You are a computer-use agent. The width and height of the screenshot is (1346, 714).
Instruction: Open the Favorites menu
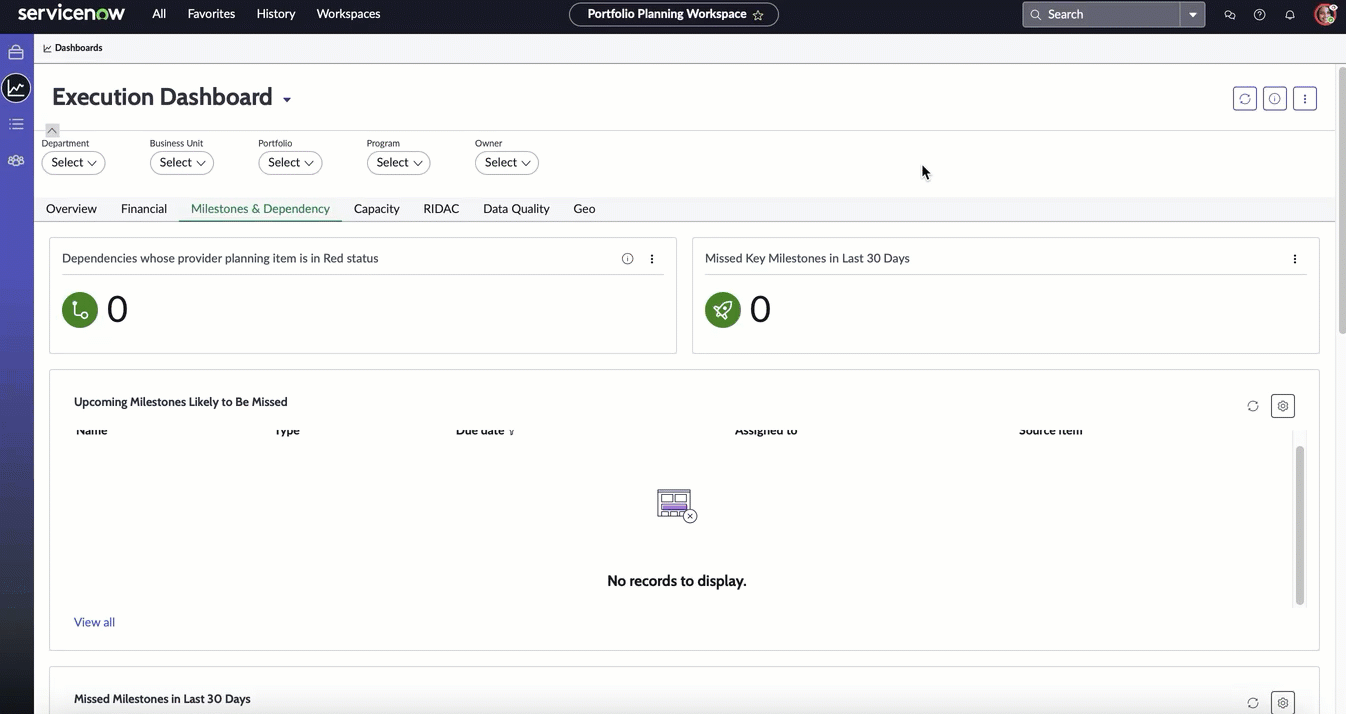pos(211,14)
